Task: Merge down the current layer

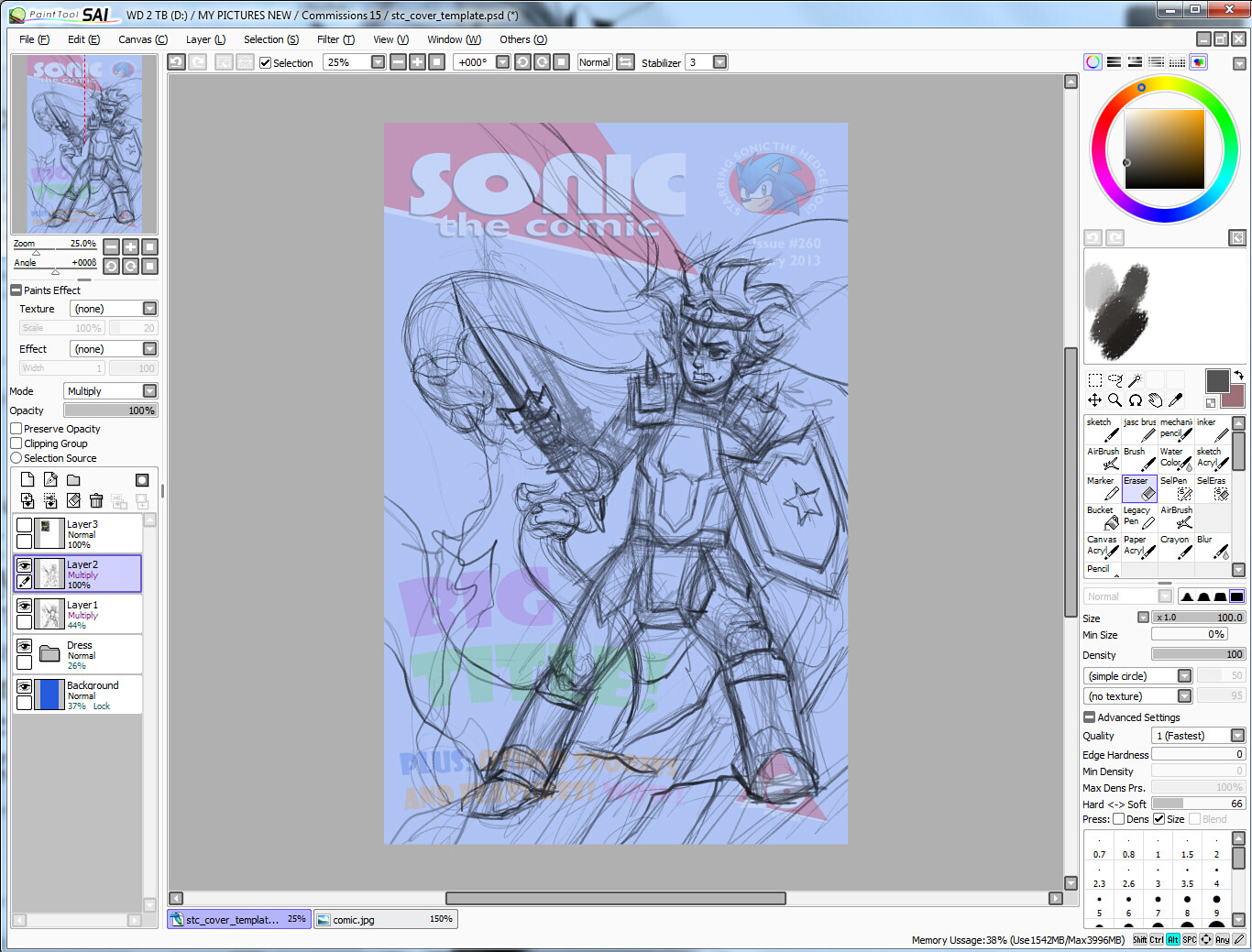Action: click(50, 501)
